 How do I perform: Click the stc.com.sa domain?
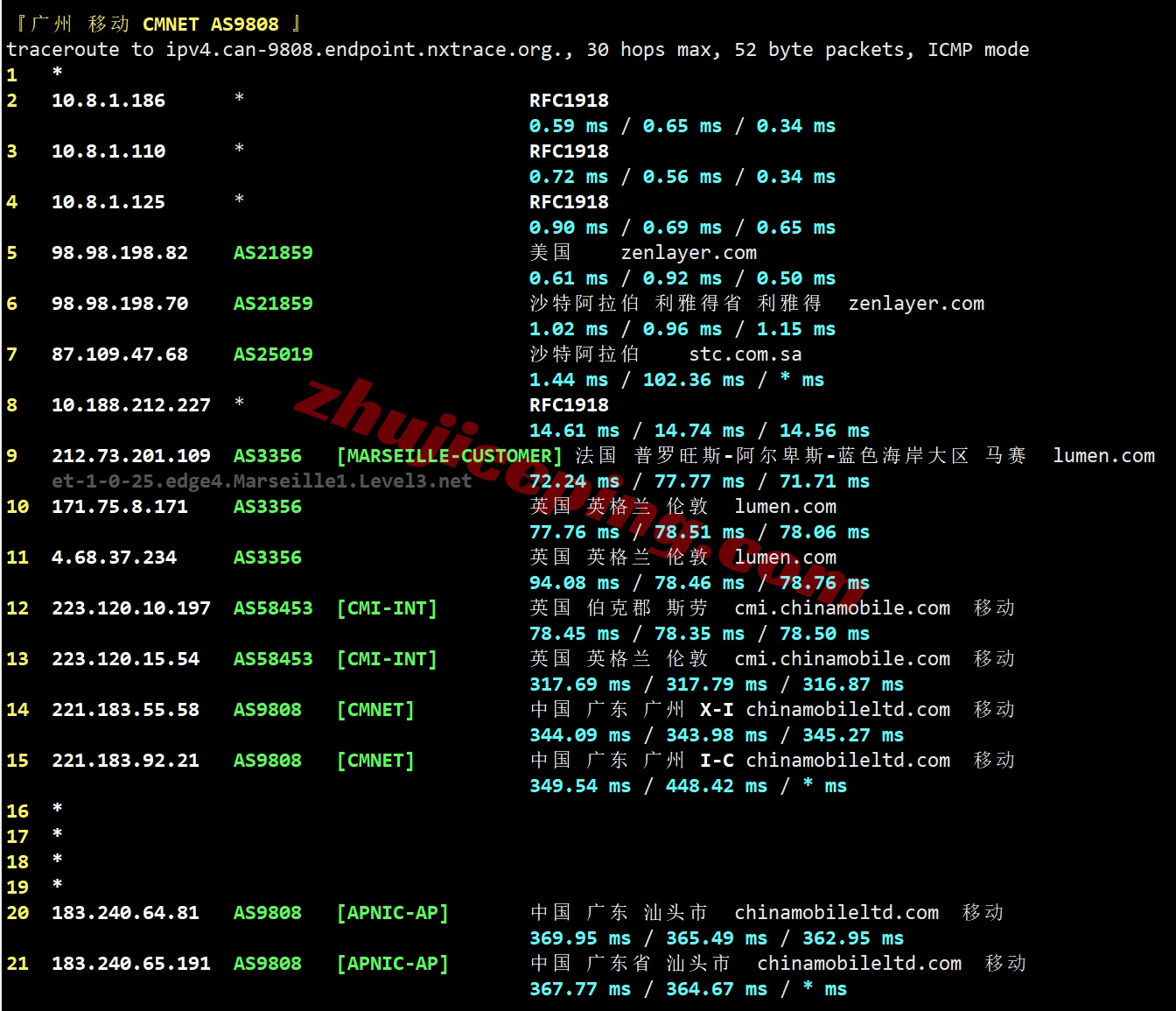pos(745,355)
